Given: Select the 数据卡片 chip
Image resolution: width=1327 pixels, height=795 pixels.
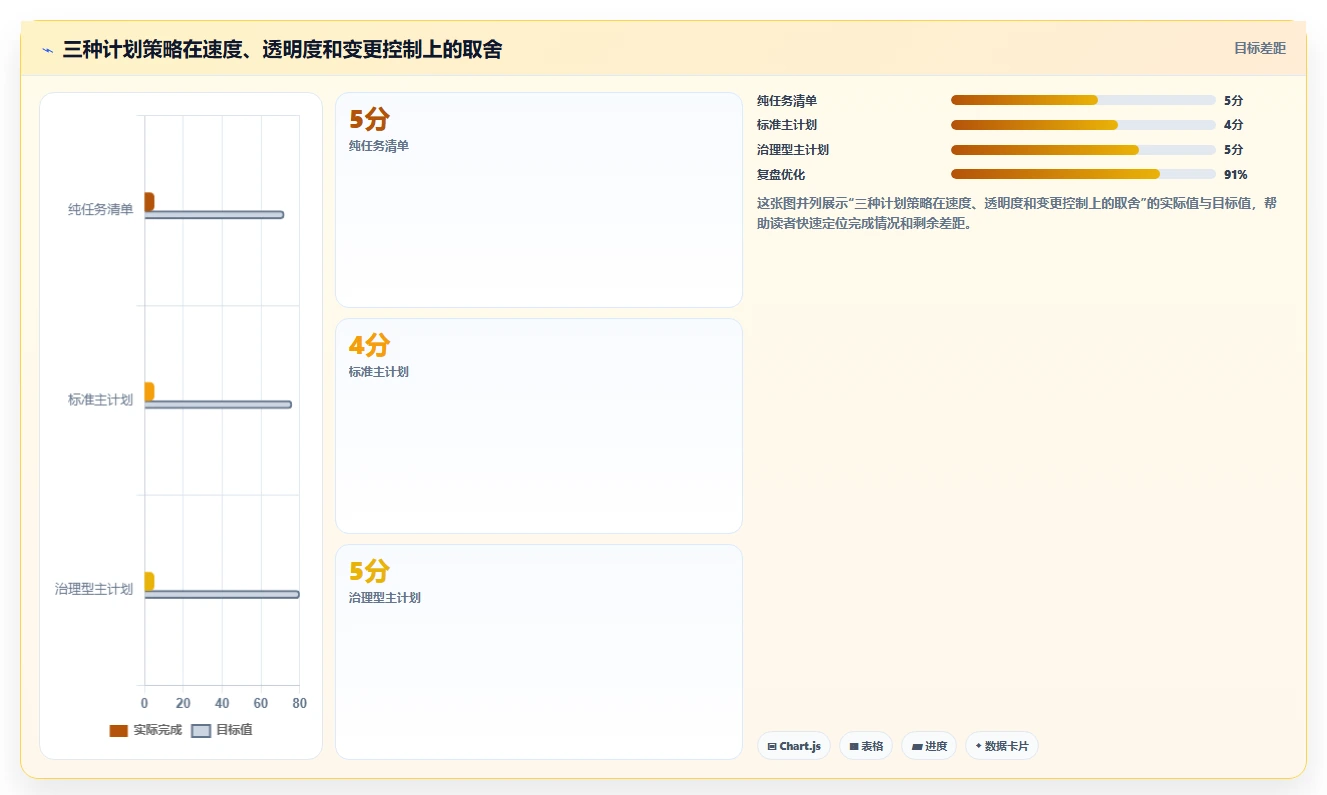Looking at the screenshot, I should [1002, 746].
